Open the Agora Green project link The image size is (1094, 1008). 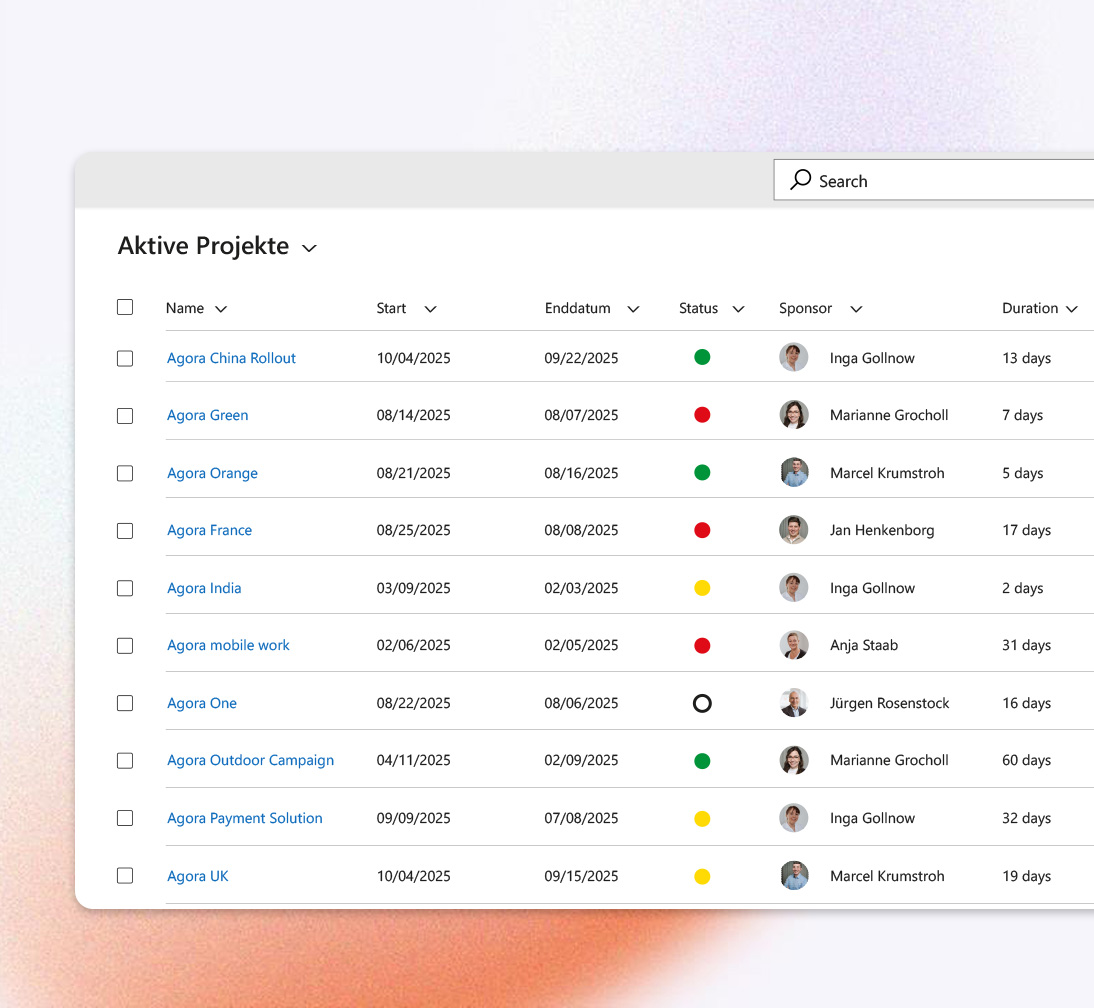[207, 415]
